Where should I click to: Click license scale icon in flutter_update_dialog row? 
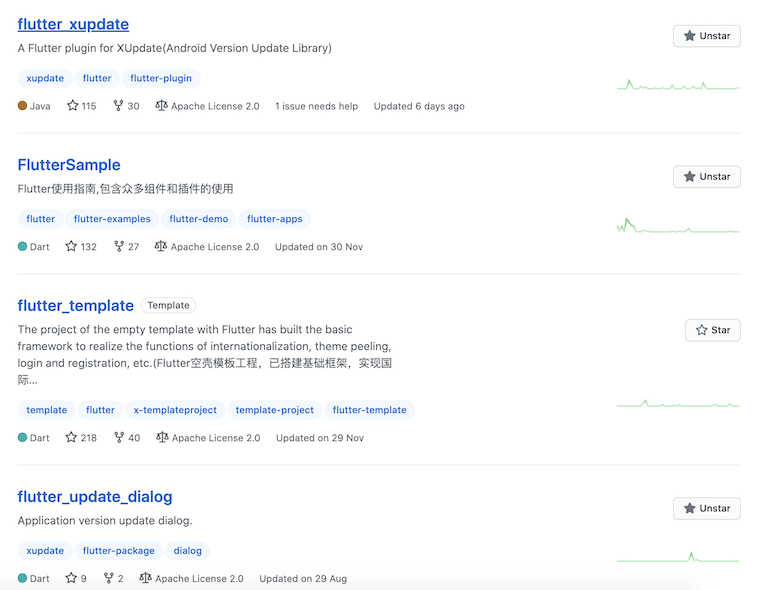tap(145, 578)
